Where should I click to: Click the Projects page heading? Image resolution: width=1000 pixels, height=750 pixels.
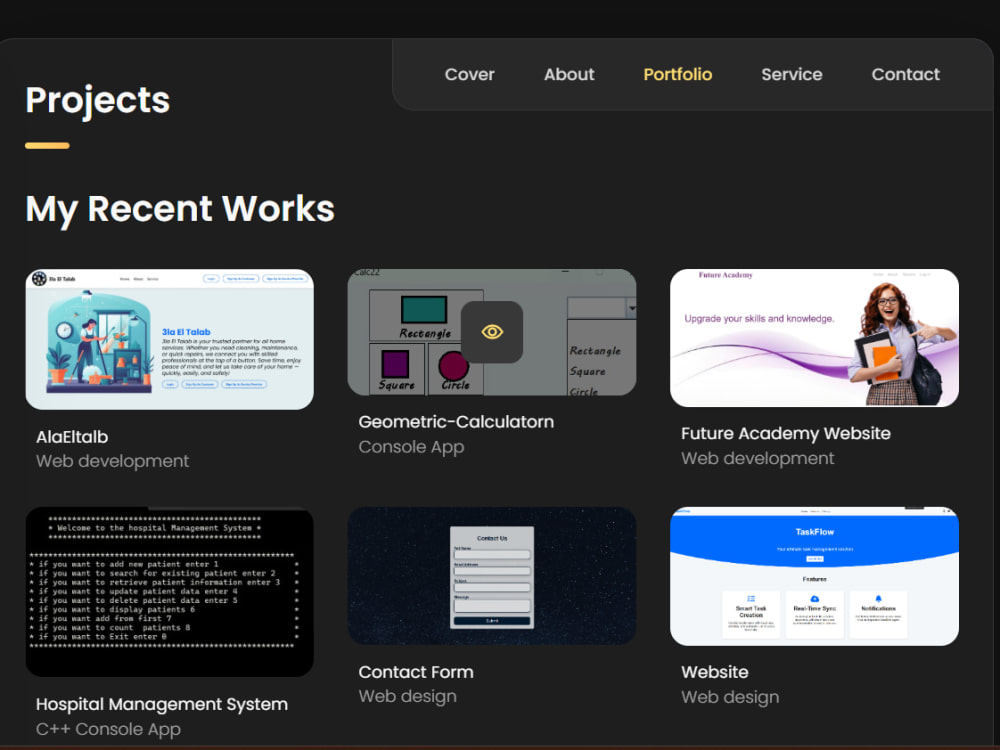pyautogui.click(x=98, y=101)
